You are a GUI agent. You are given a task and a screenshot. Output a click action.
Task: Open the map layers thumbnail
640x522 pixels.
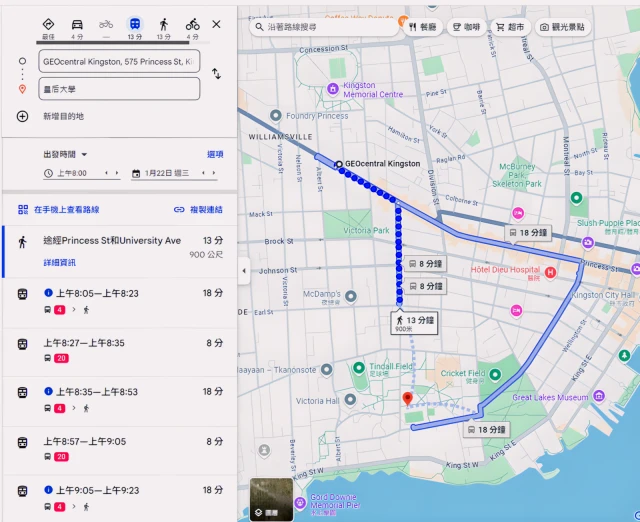pos(271,500)
